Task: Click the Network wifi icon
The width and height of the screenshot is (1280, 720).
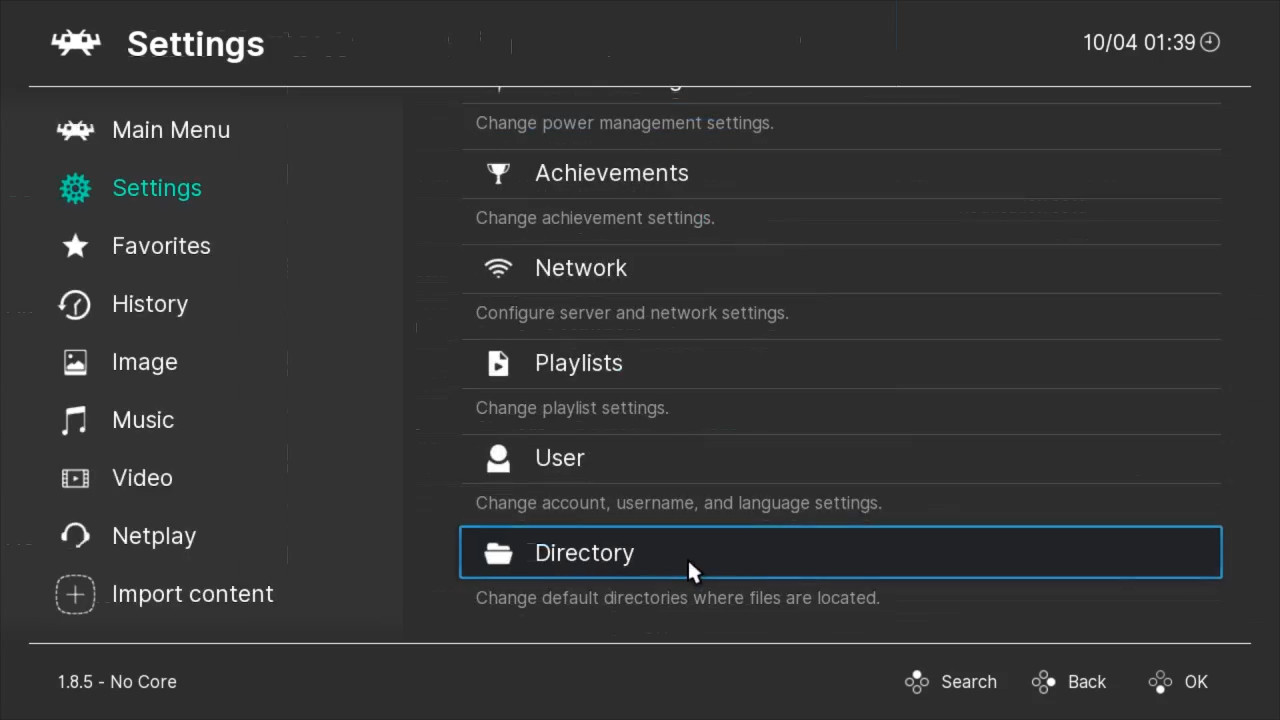Action: tap(498, 268)
